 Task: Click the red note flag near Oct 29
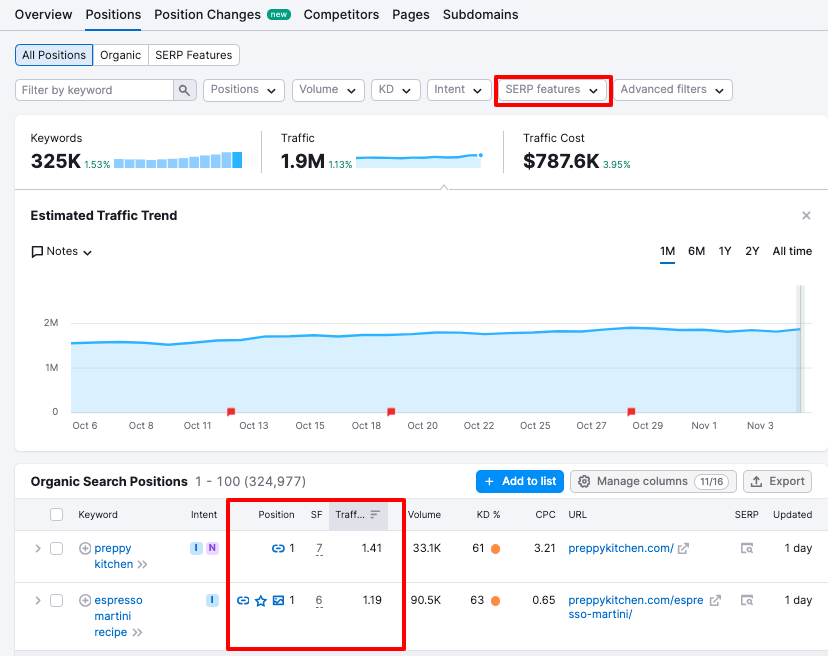tap(631, 411)
